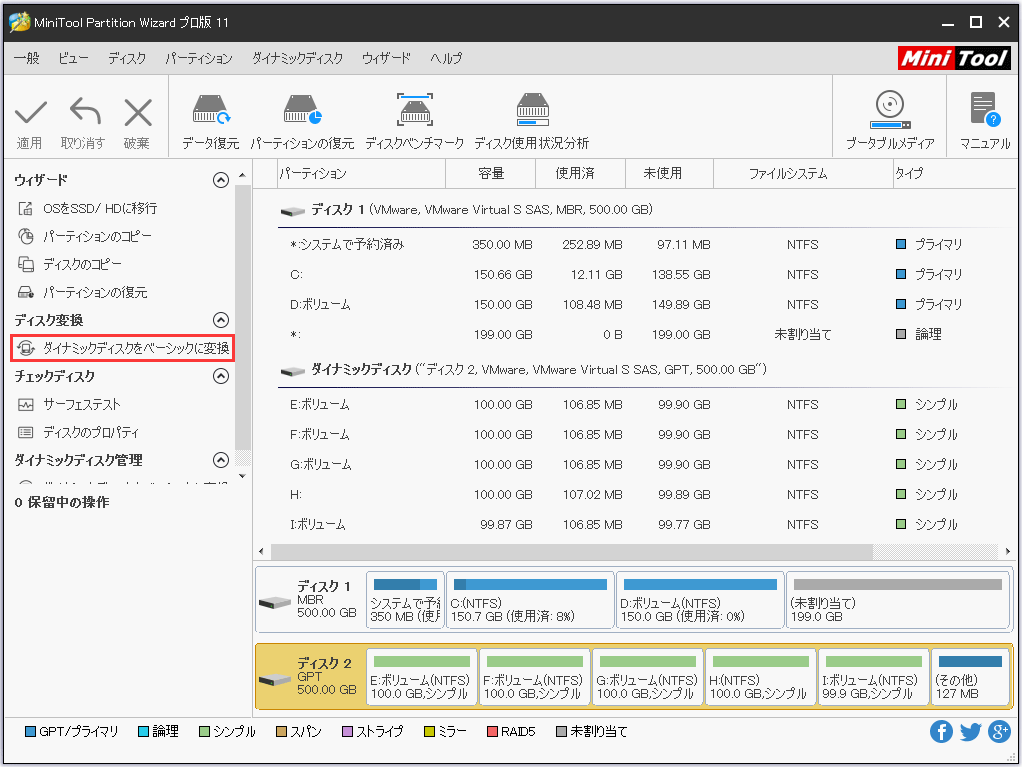Viewport: 1022px width, 767px height.
Task: Sort by Capacity (容量) column header
Action: (491, 173)
